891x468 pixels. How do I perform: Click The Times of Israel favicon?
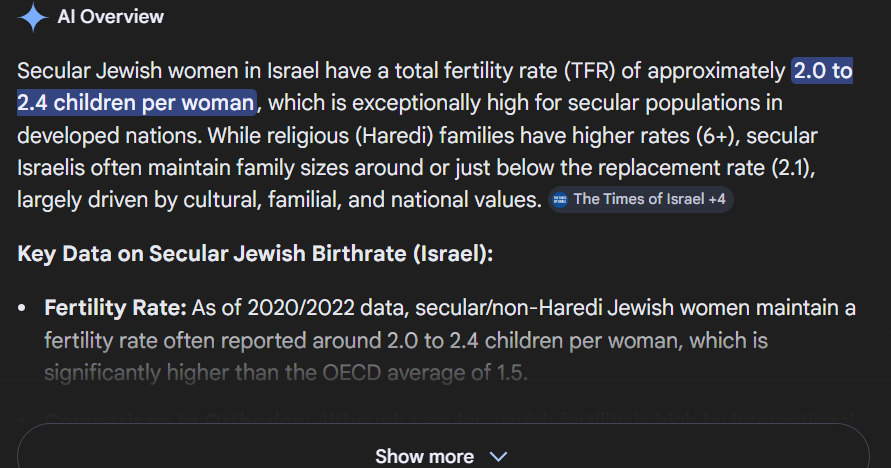(560, 199)
